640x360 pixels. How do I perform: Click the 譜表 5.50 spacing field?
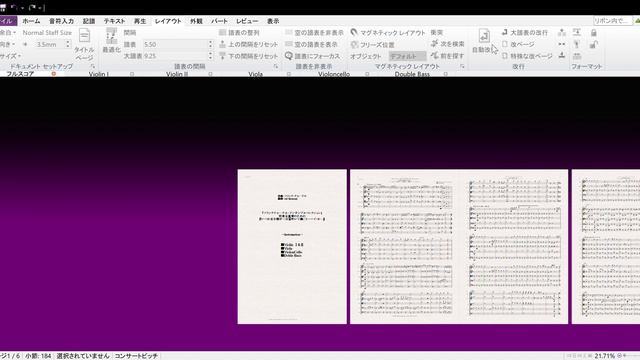(x=175, y=44)
